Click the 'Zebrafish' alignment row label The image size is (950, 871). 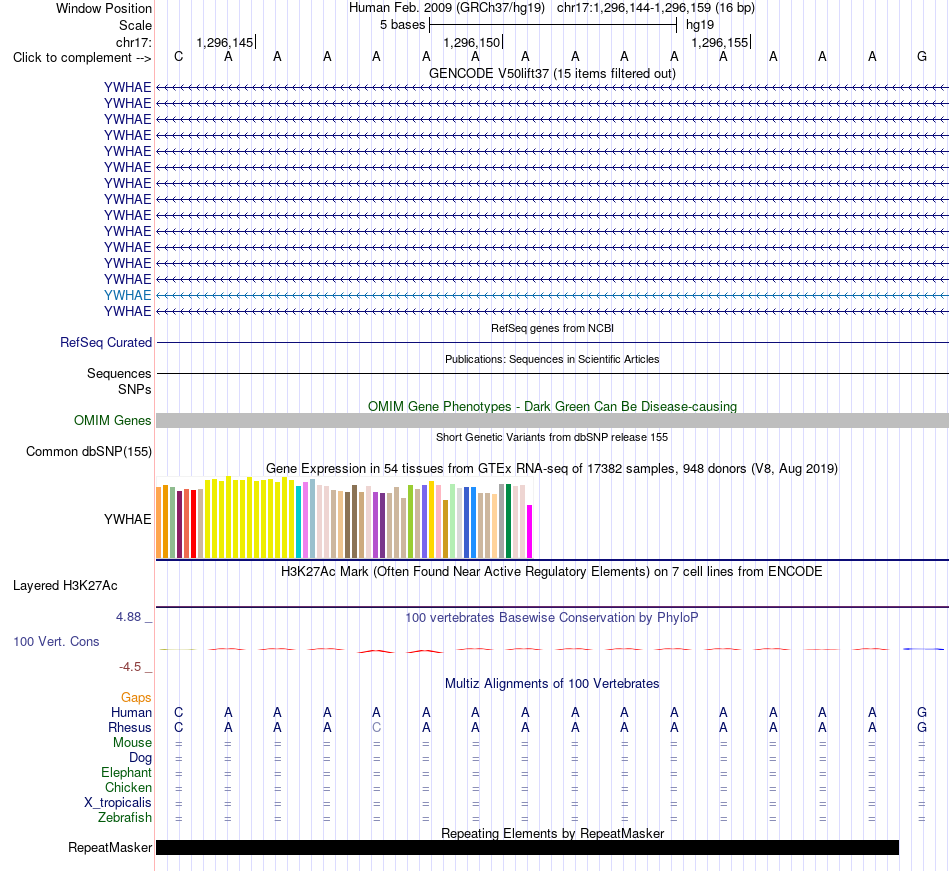(125, 818)
